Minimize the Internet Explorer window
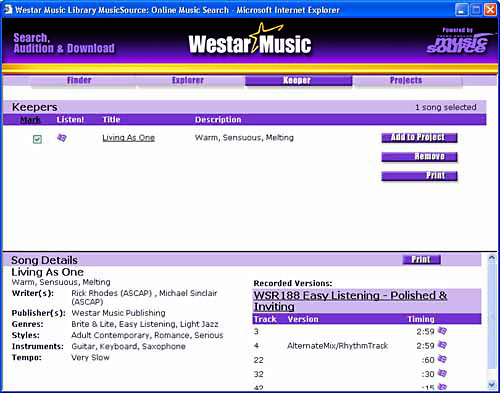 [x=461, y=10]
